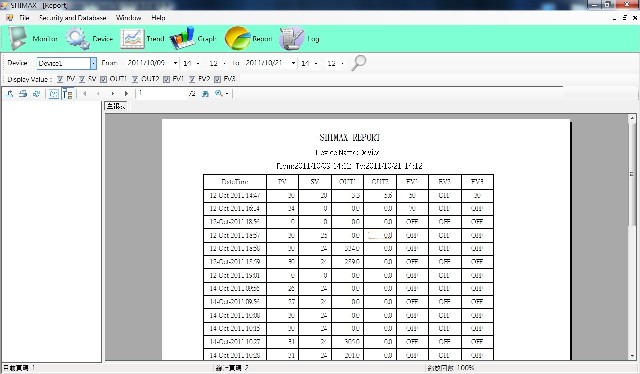The height and width of the screenshot is (374, 640).
Task: Go to next report page arrow
Action: tap(113, 94)
